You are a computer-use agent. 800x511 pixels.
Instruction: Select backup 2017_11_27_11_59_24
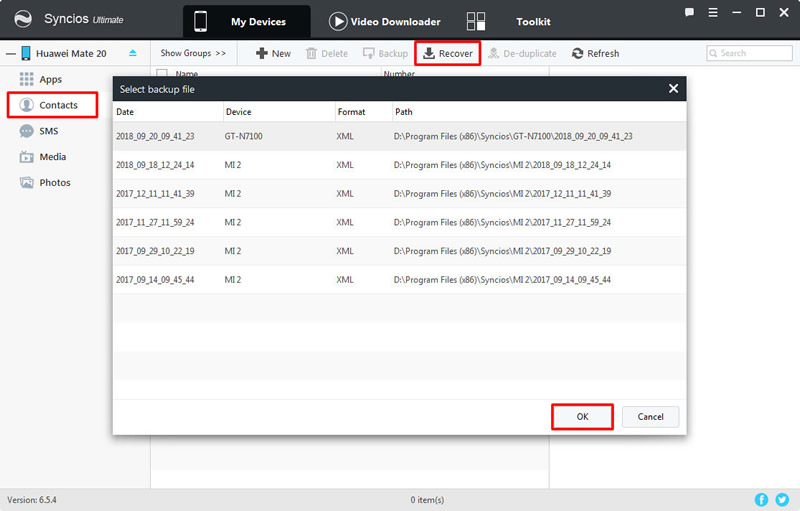[399, 222]
